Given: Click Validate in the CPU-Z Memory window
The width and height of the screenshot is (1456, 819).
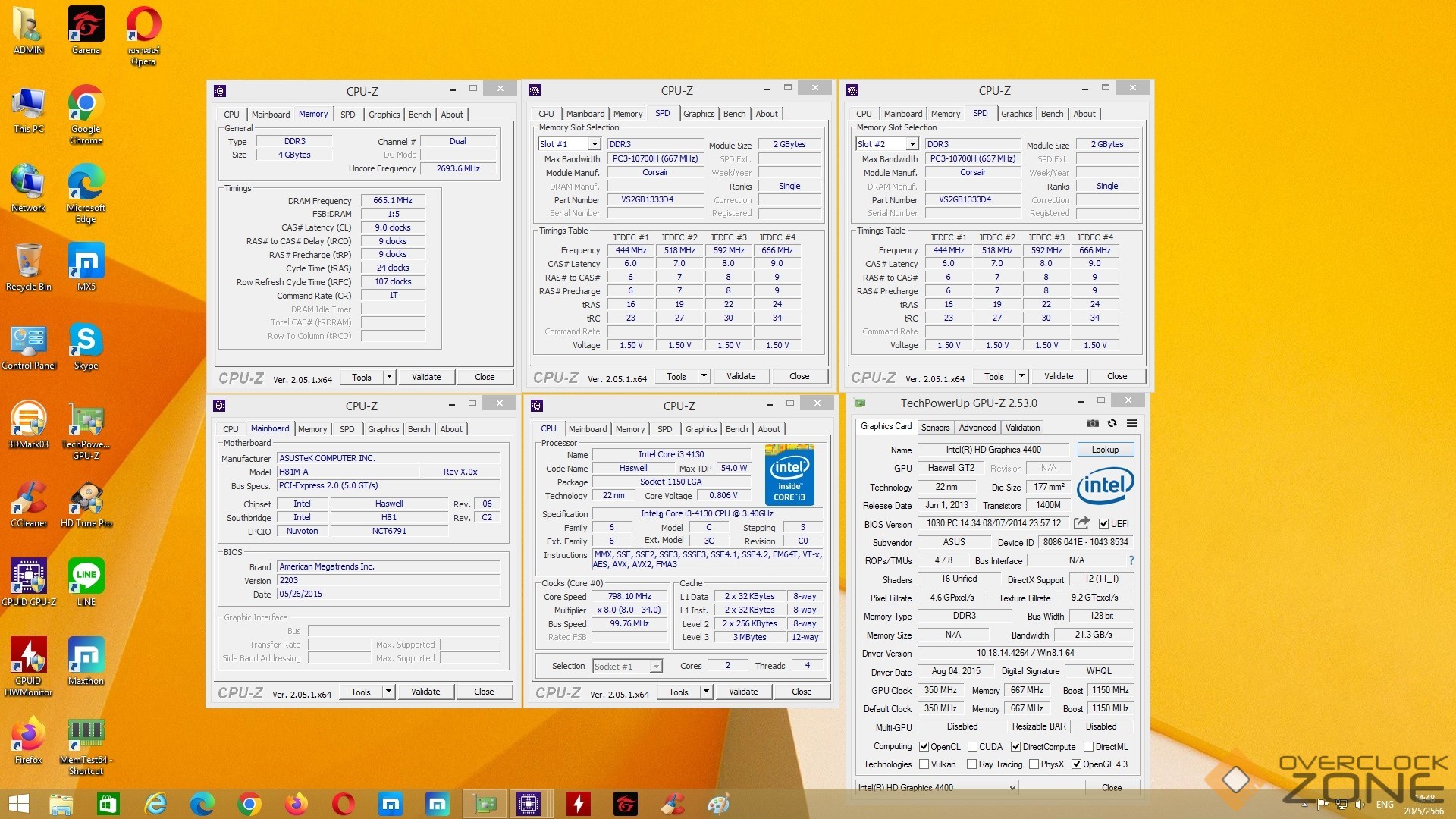Looking at the screenshot, I should click(x=426, y=377).
